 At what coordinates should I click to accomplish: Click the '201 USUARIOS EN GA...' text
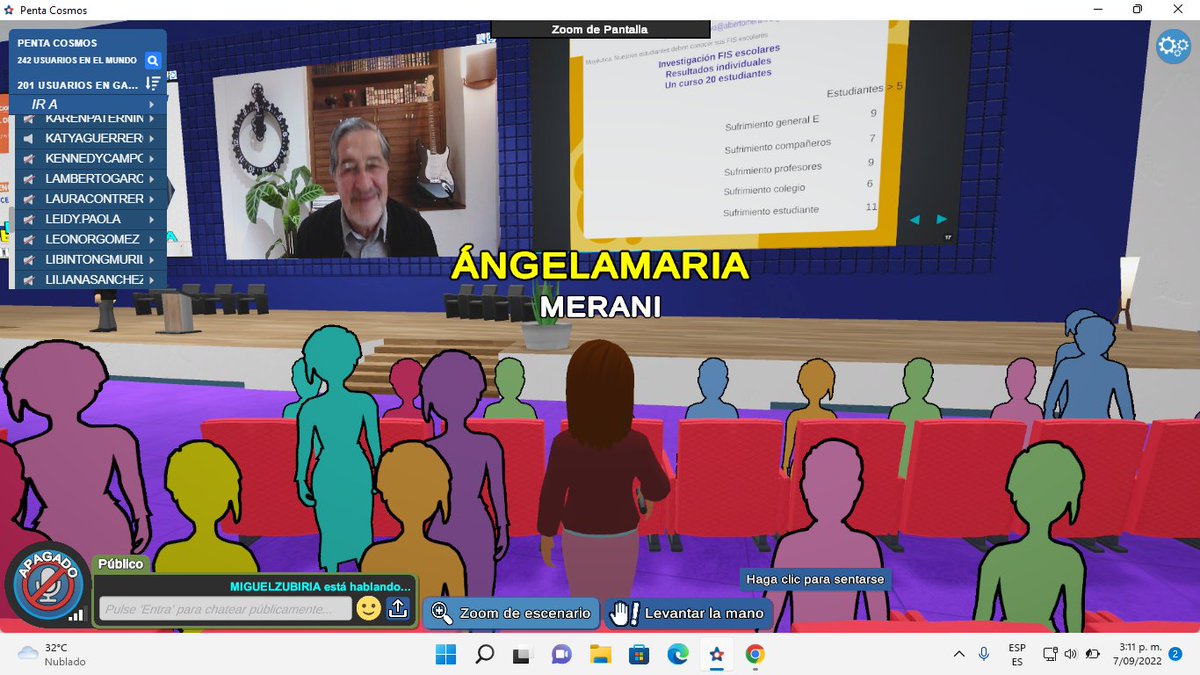click(79, 85)
